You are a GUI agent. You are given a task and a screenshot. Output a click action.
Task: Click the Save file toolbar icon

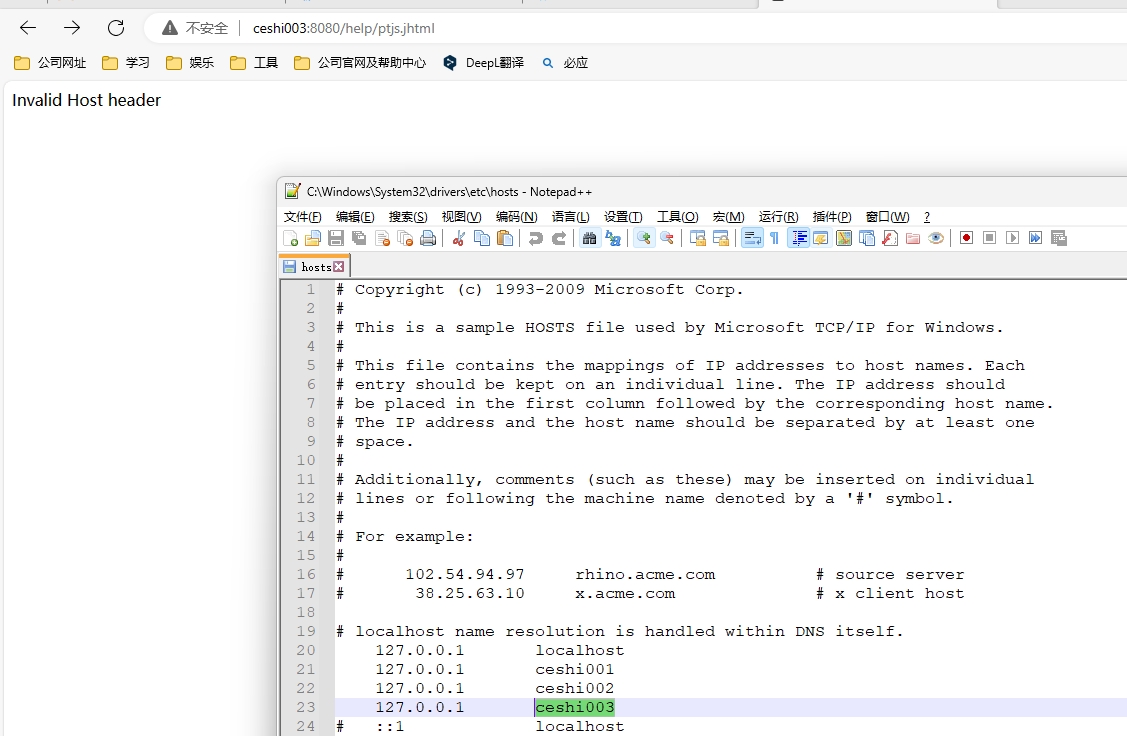click(x=336, y=238)
